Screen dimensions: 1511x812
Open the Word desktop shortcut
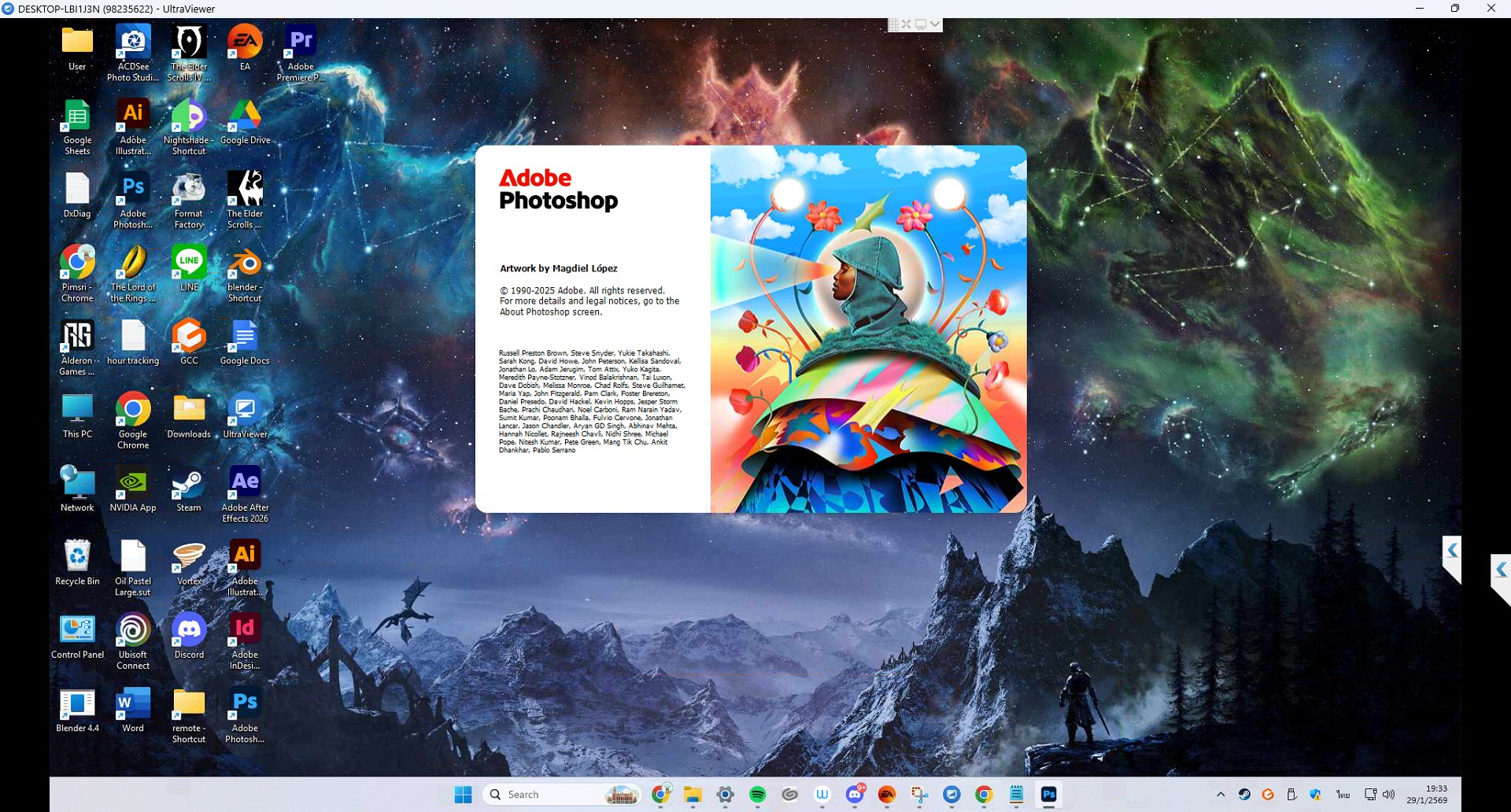[133, 709]
